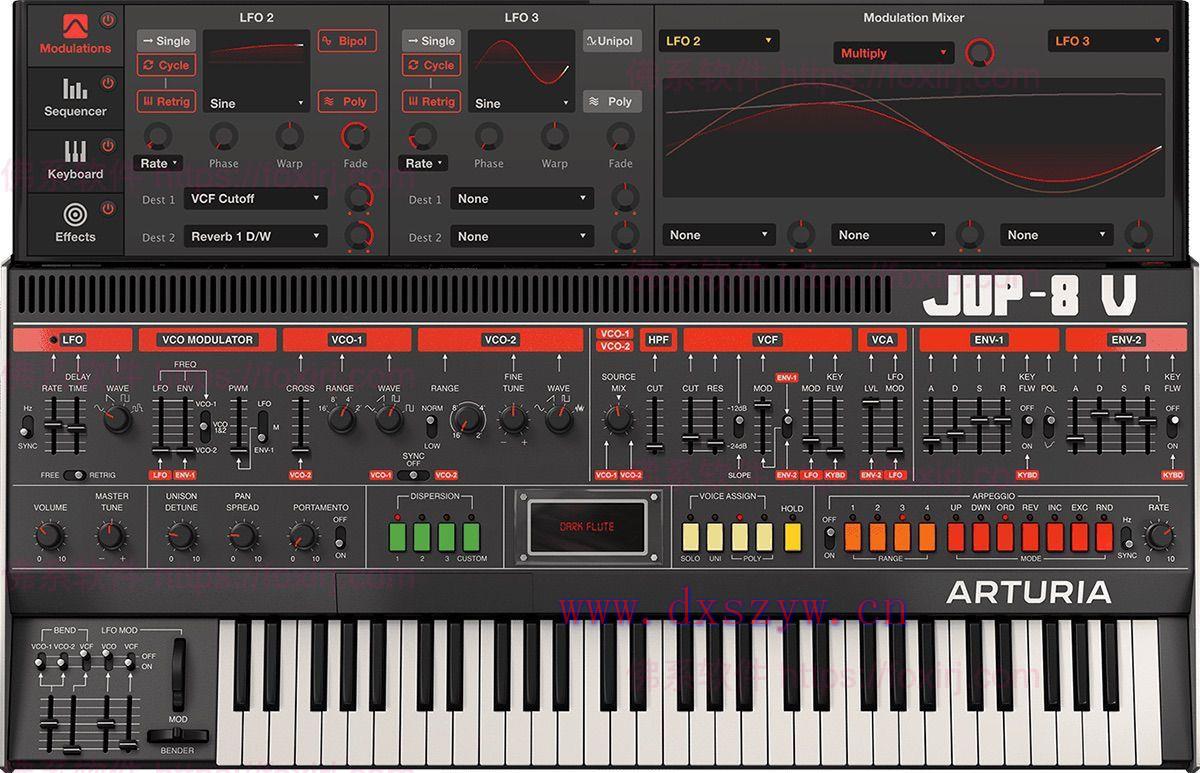Switch the Unipol setting on LFO 3
The width and height of the screenshot is (1200, 773).
612,41
